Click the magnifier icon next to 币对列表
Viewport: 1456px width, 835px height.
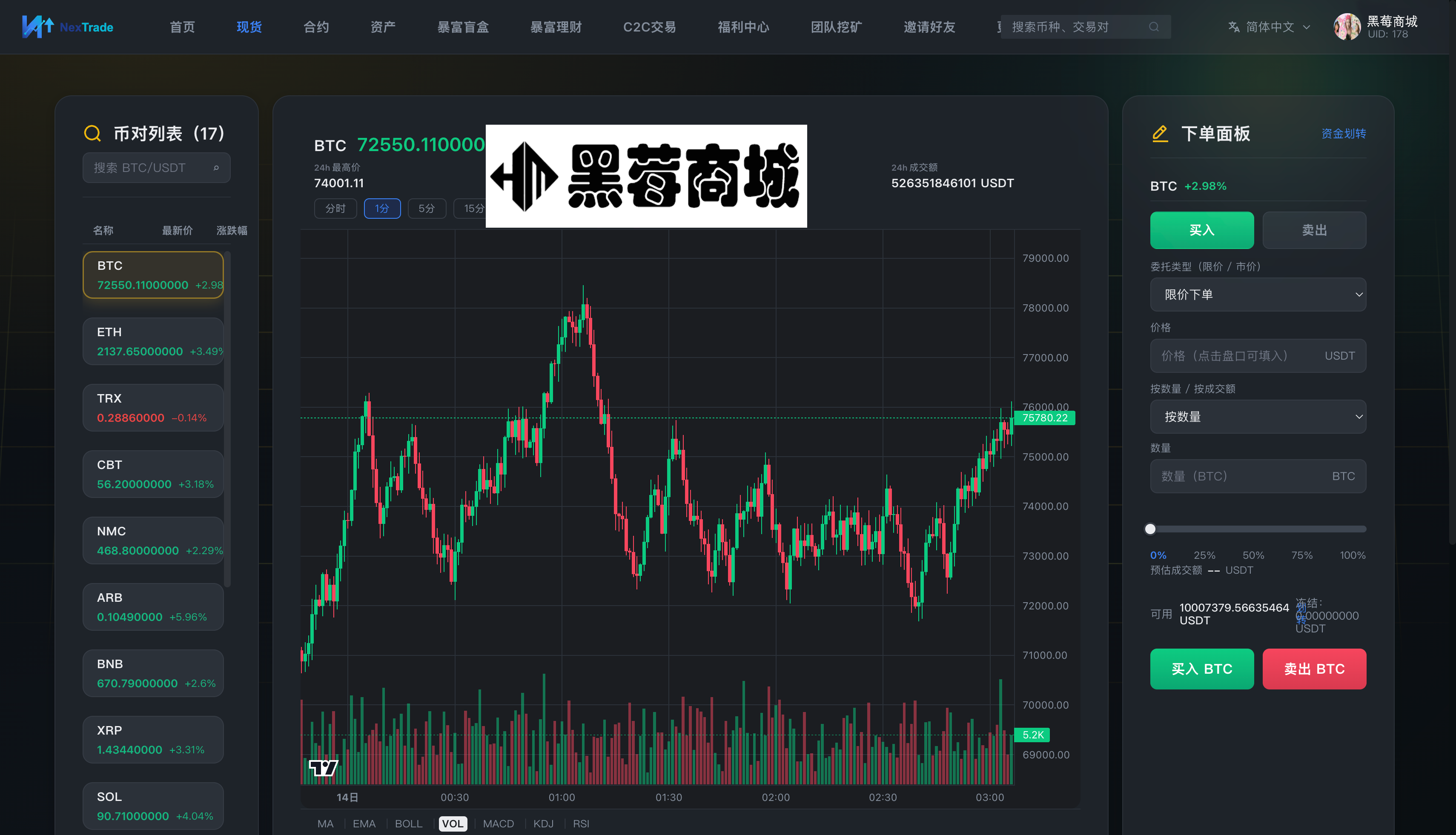(x=92, y=133)
